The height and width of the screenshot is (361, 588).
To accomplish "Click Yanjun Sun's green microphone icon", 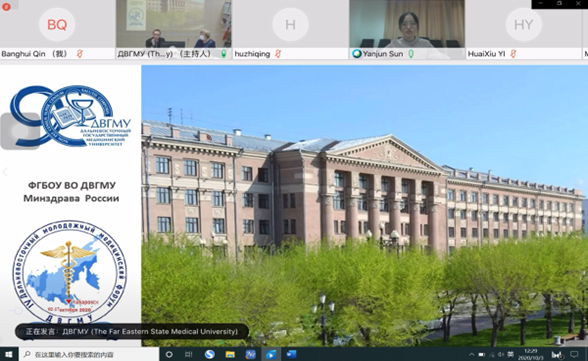I will coord(411,54).
